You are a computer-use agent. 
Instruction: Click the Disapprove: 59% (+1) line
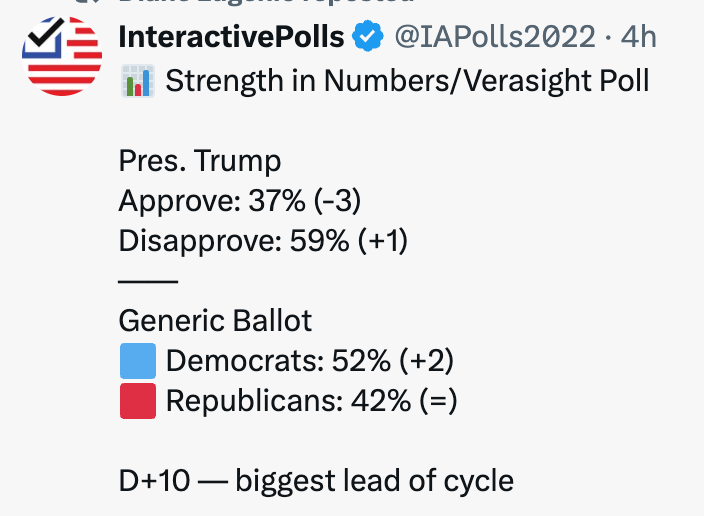263,241
